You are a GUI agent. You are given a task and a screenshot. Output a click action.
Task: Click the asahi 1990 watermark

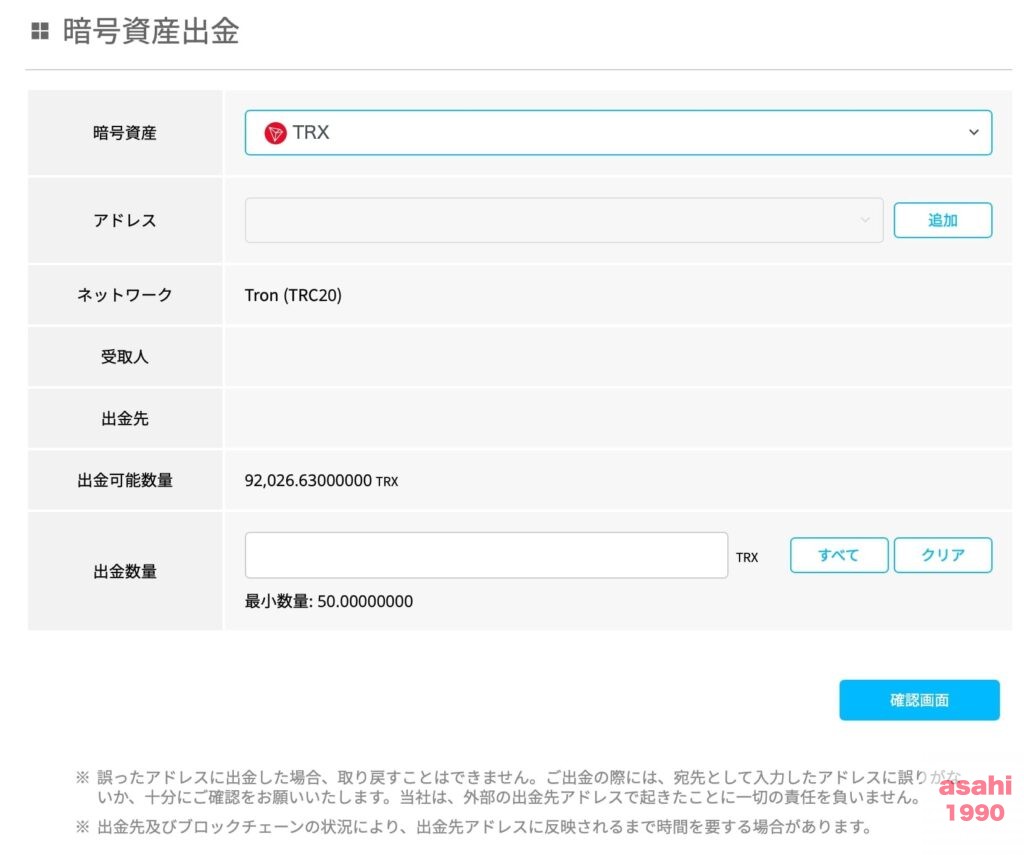coord(974,799)
